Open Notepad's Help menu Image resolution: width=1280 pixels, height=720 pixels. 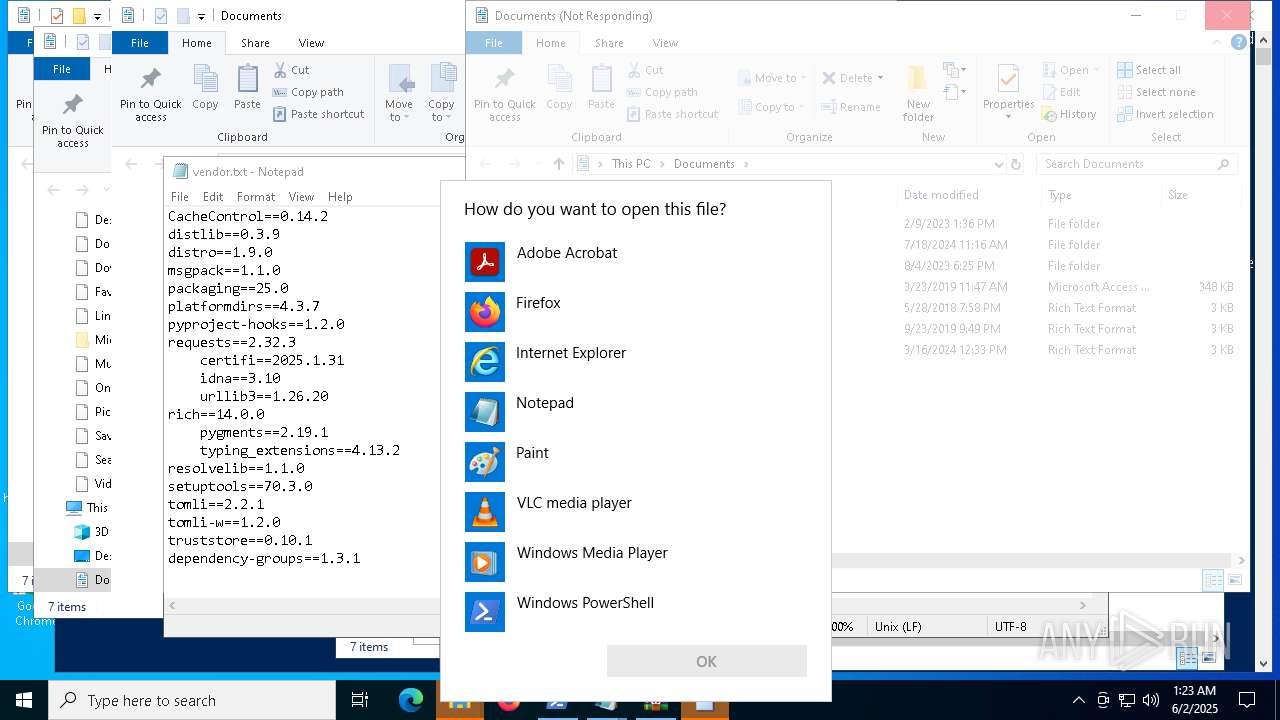coord(340,197)
